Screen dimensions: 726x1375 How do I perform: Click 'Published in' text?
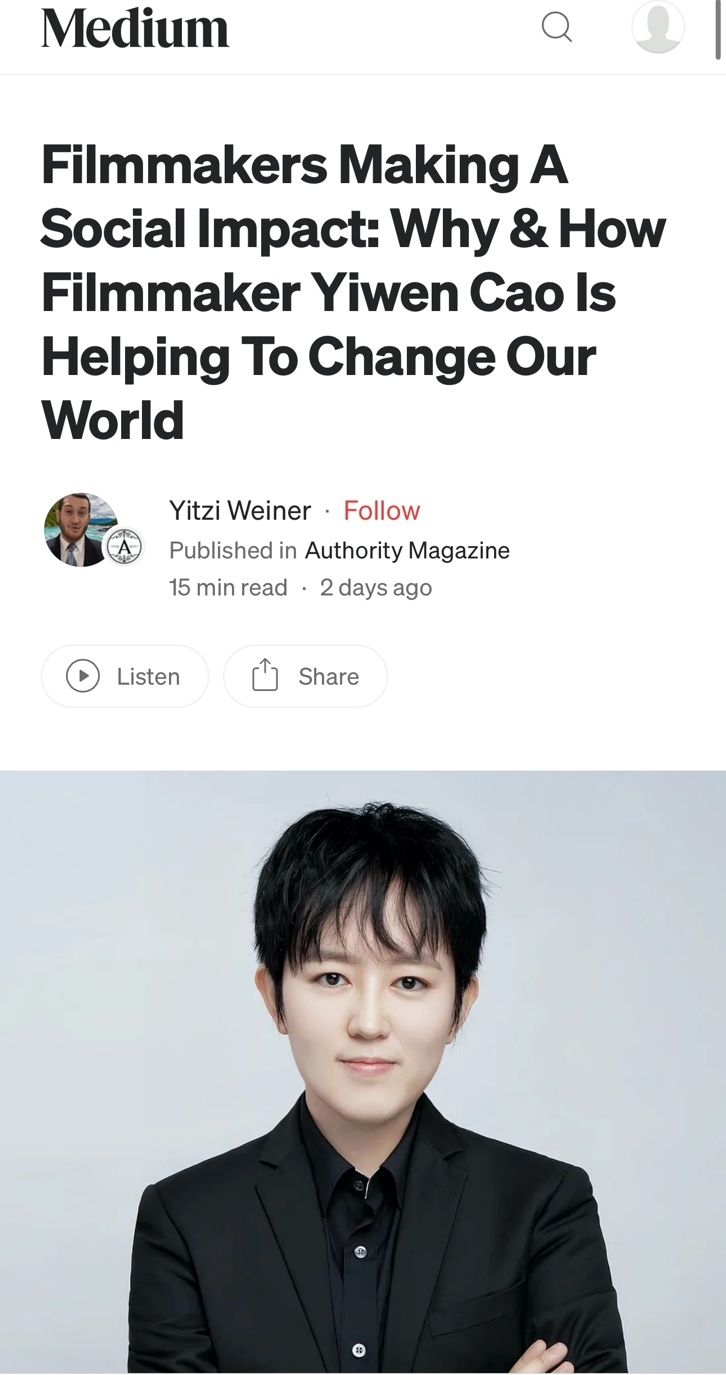(233, 551)
